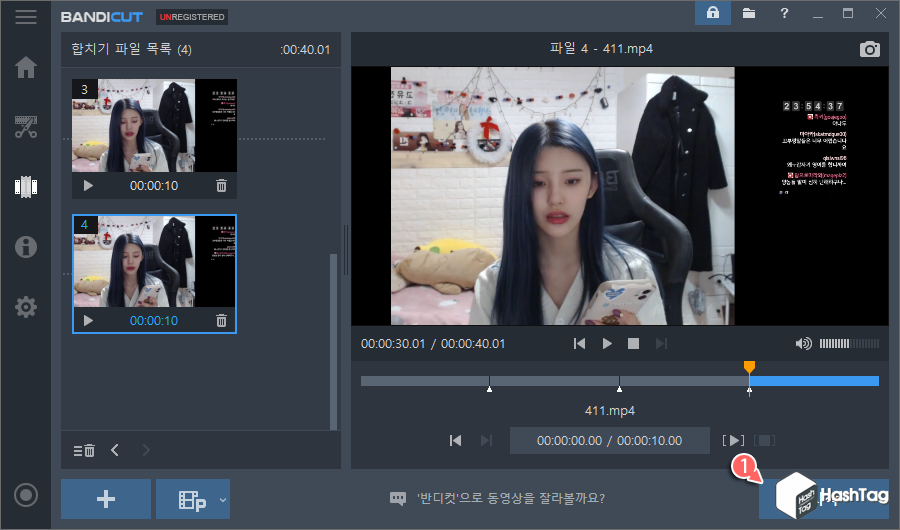The width and height of the screenshot is (900, 530).
Task: Mute audio with speaker icon
Action: pos(803,343)
